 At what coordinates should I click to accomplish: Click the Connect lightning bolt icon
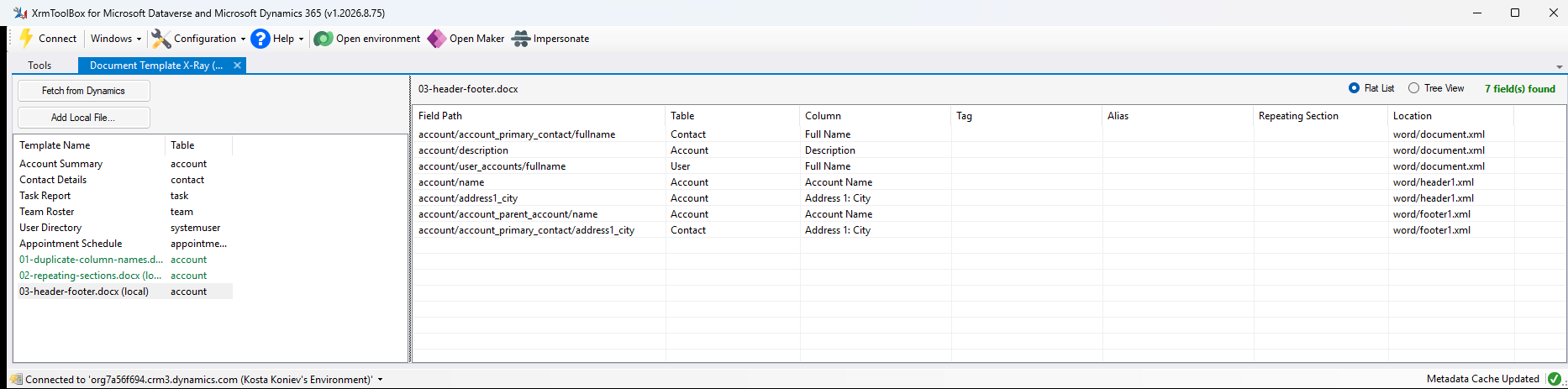[x=26, y=39]
